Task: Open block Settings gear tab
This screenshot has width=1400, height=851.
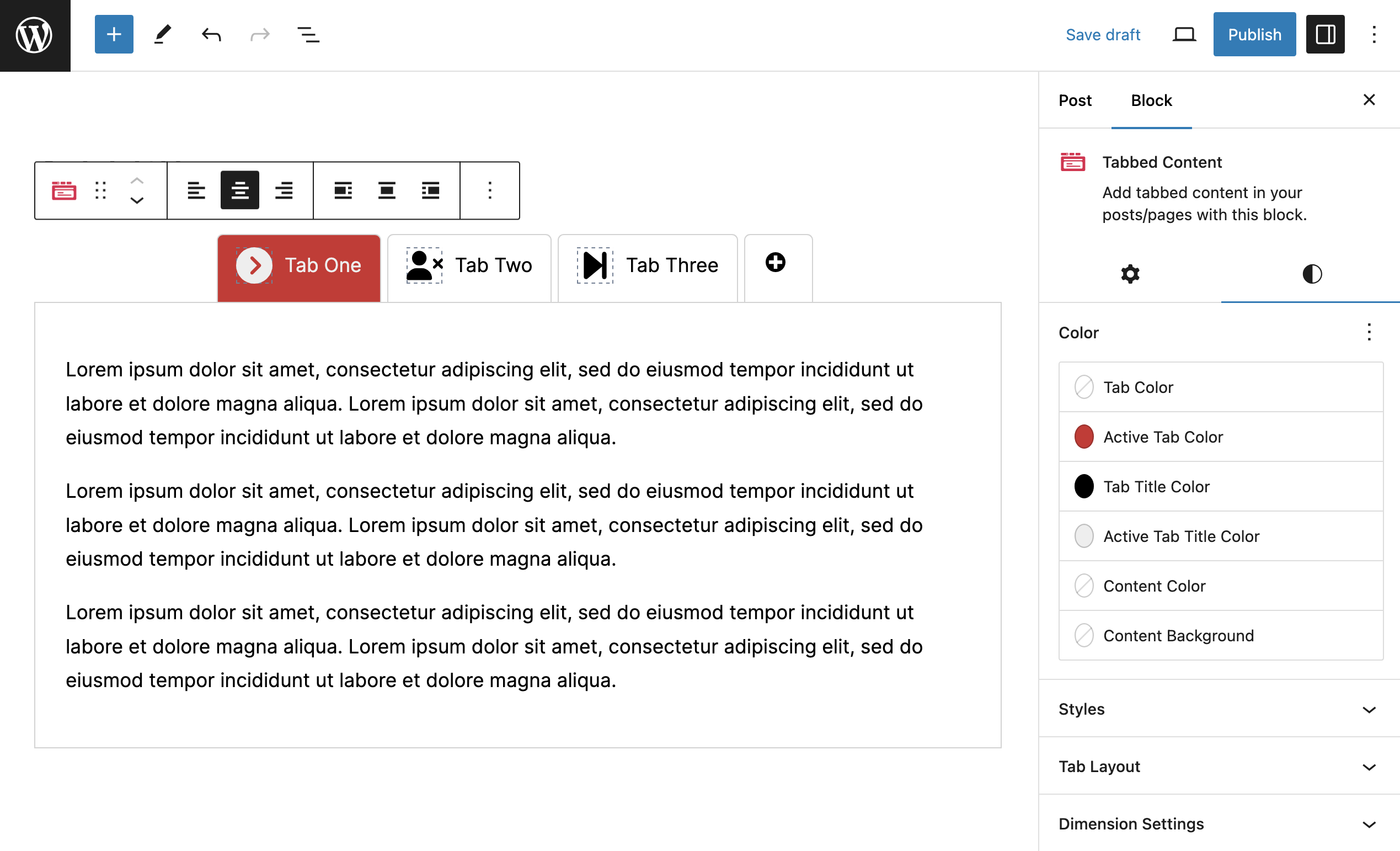Action: (x=1130, y=274)
